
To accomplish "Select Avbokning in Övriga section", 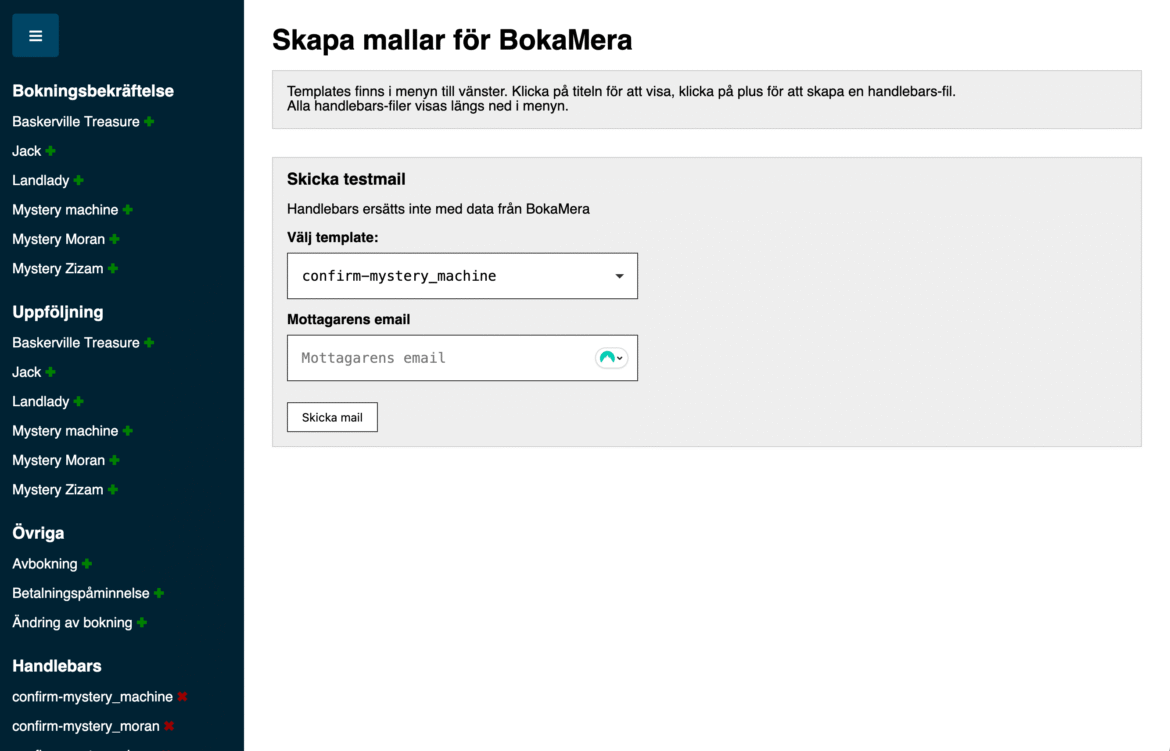I will click(44, 564).
